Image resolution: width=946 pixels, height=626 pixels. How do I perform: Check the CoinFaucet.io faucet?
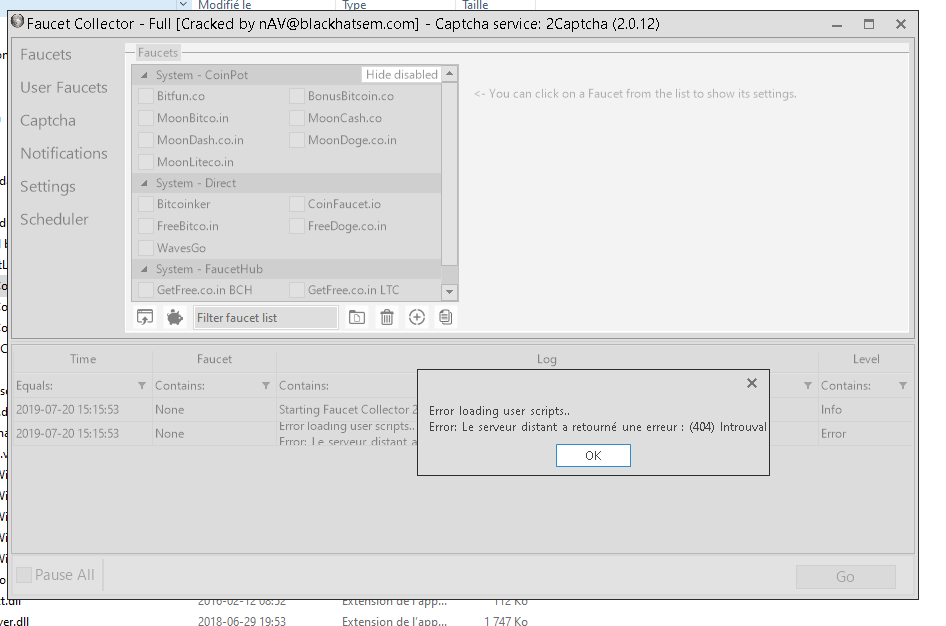point(296,204)
